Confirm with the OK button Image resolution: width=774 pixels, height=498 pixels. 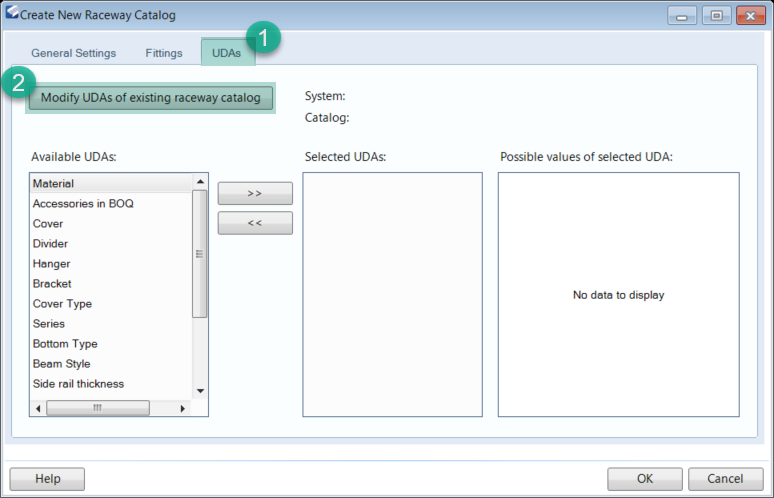tap(645, 479)
